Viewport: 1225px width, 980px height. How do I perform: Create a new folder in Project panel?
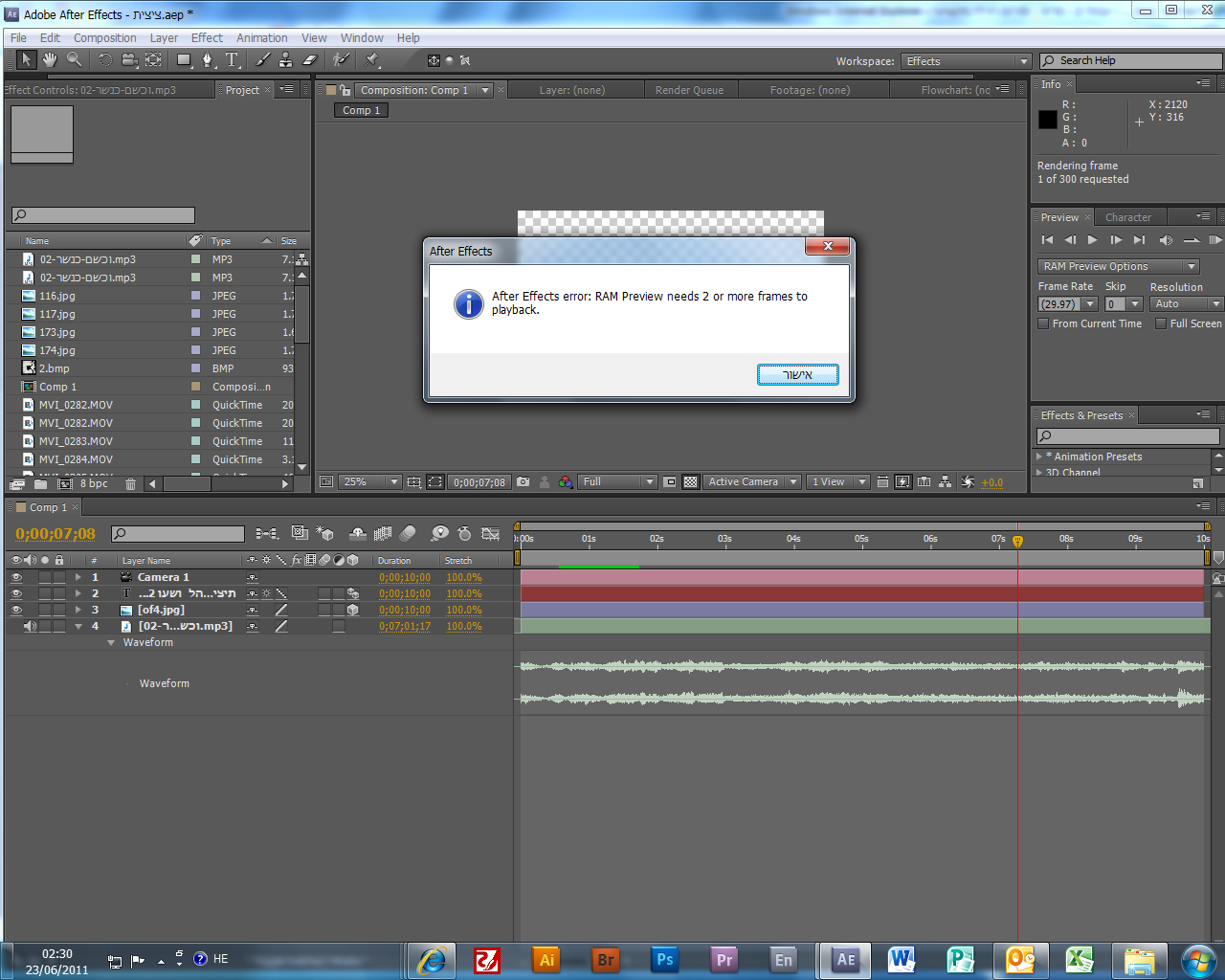[x=40, y=484]
